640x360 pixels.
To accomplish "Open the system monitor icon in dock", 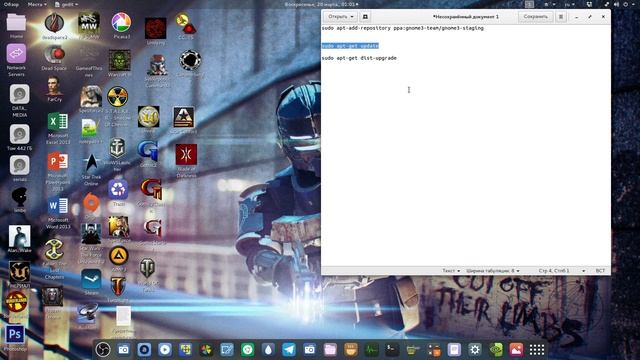I will [x=371, y=349].
